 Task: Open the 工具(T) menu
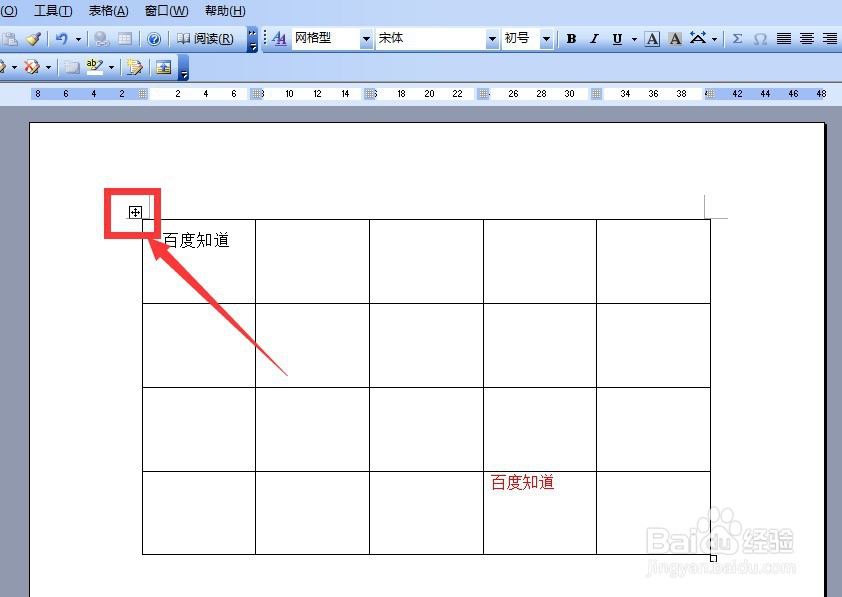(53, 11)
